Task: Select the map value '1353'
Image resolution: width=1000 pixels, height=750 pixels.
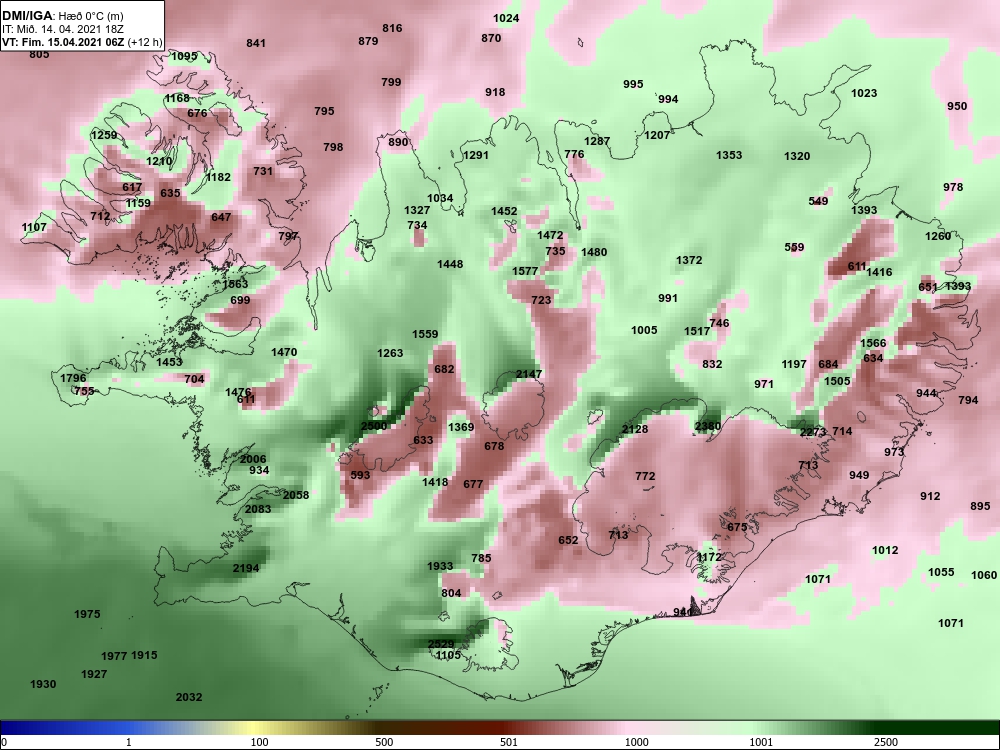Action: click(x=729, y=155)
